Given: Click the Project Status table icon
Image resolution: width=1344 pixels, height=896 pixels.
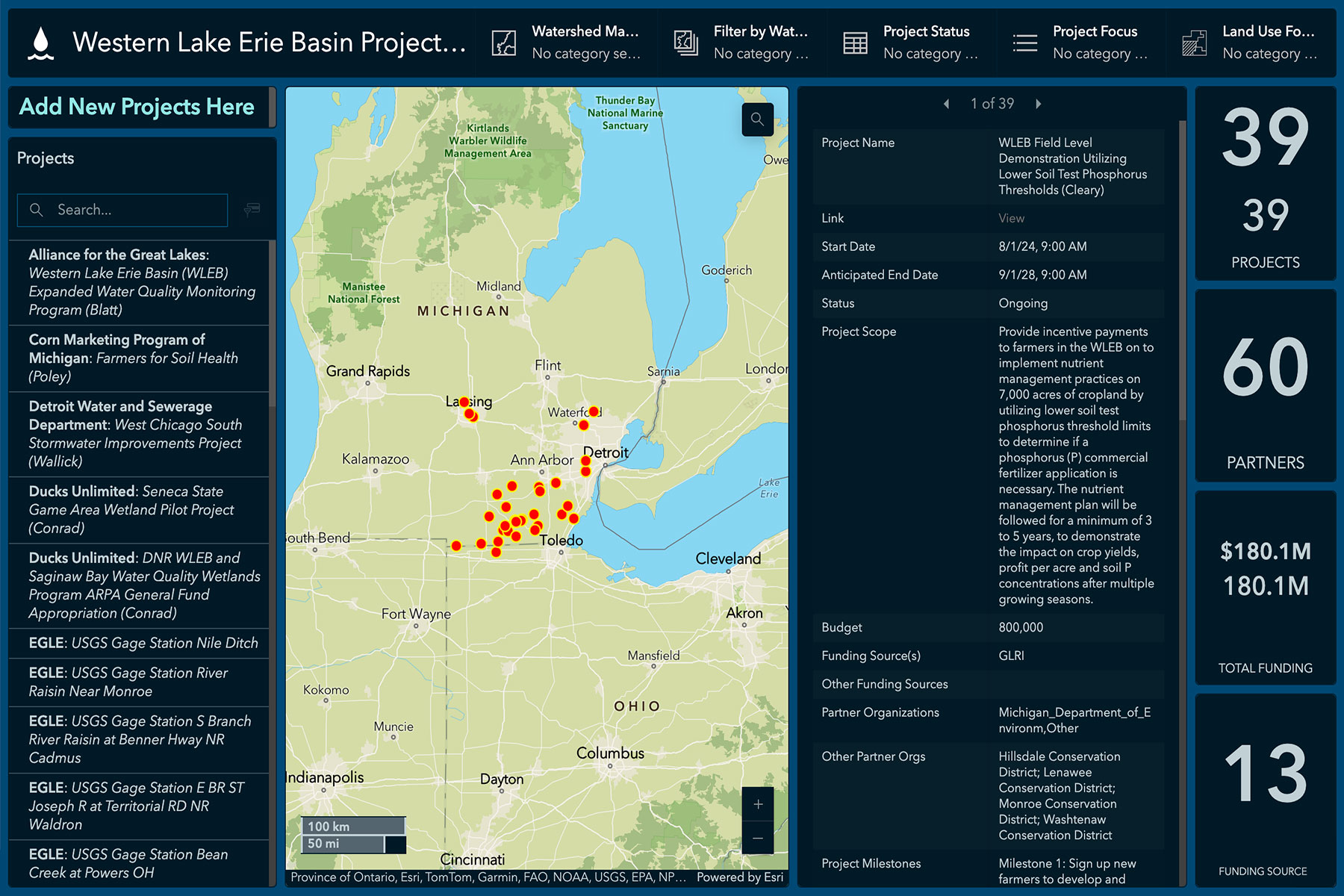Looking at the screenshot, I should (x=856, y=43).
